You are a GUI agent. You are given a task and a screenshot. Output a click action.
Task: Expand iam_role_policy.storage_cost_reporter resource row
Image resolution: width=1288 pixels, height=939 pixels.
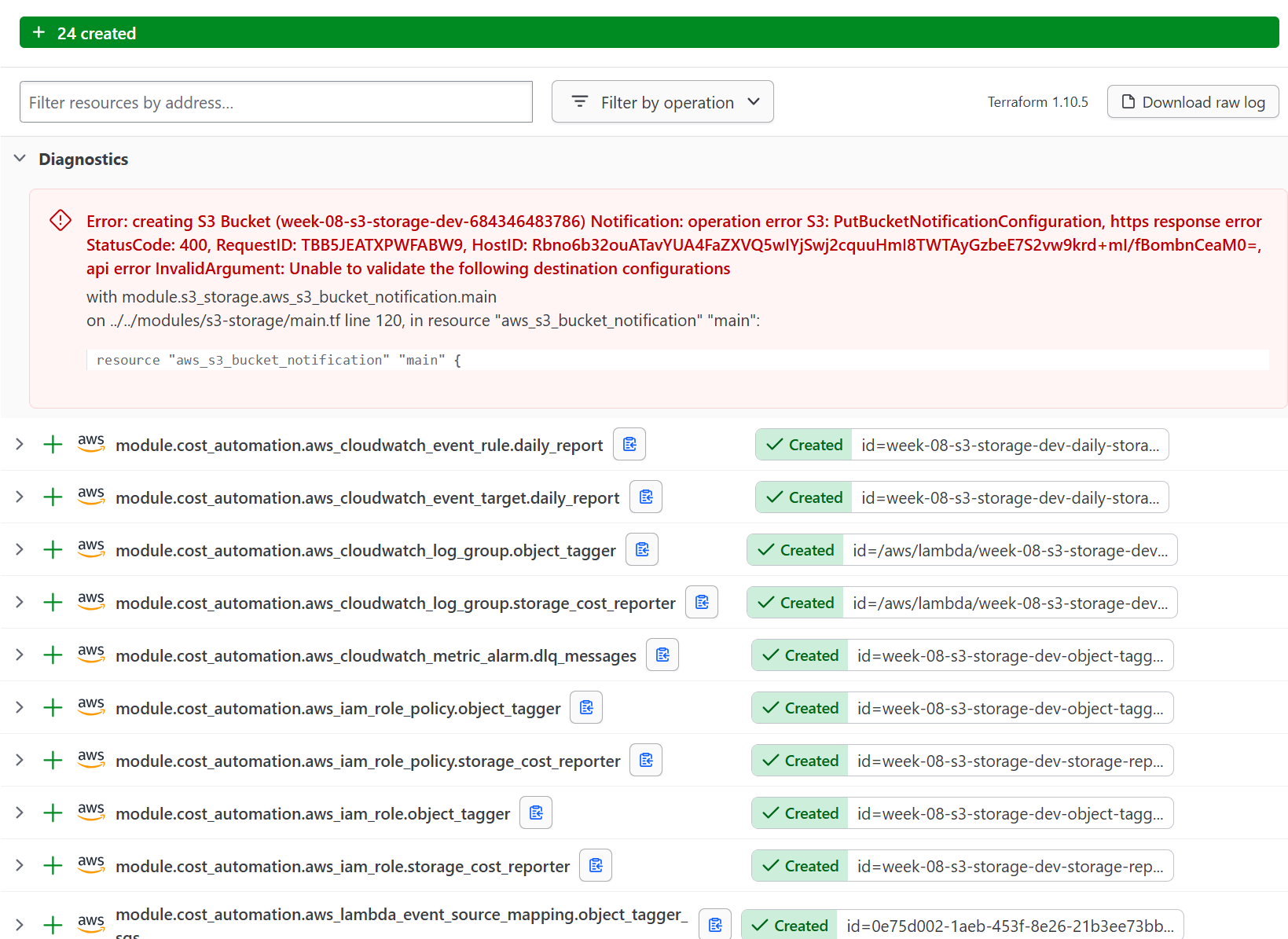point(20,760)
